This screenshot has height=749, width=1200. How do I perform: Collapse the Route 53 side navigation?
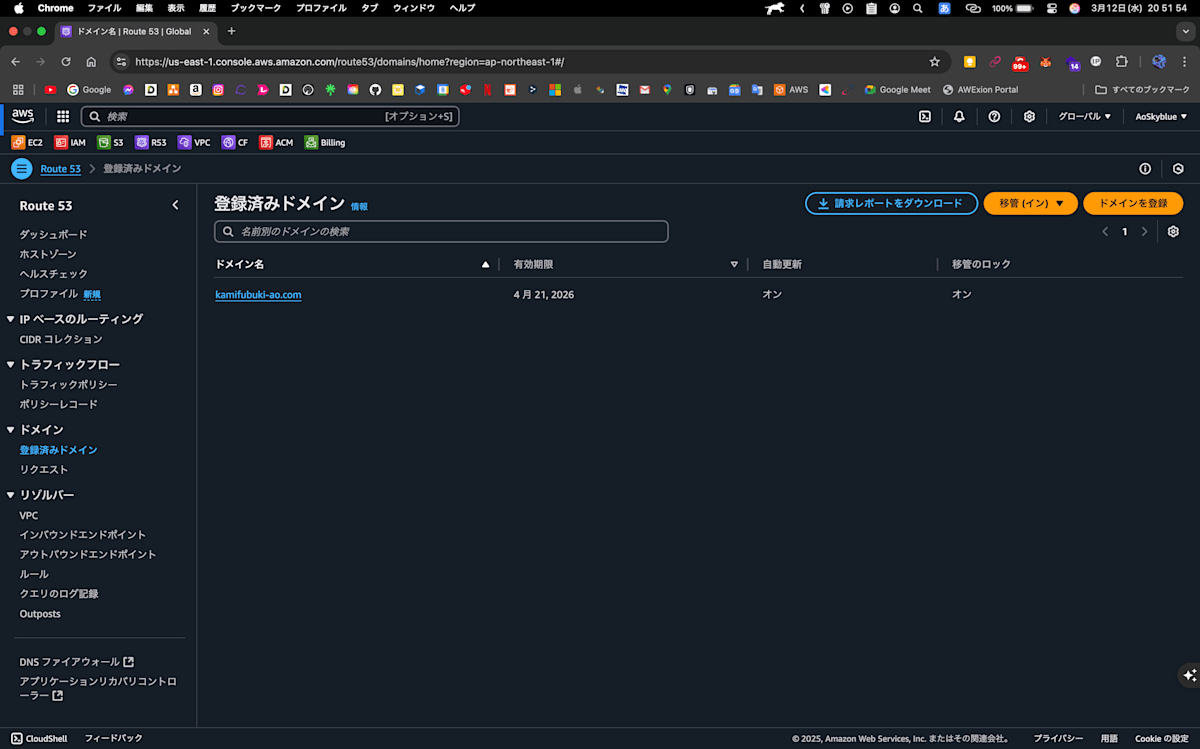point(175,205)
